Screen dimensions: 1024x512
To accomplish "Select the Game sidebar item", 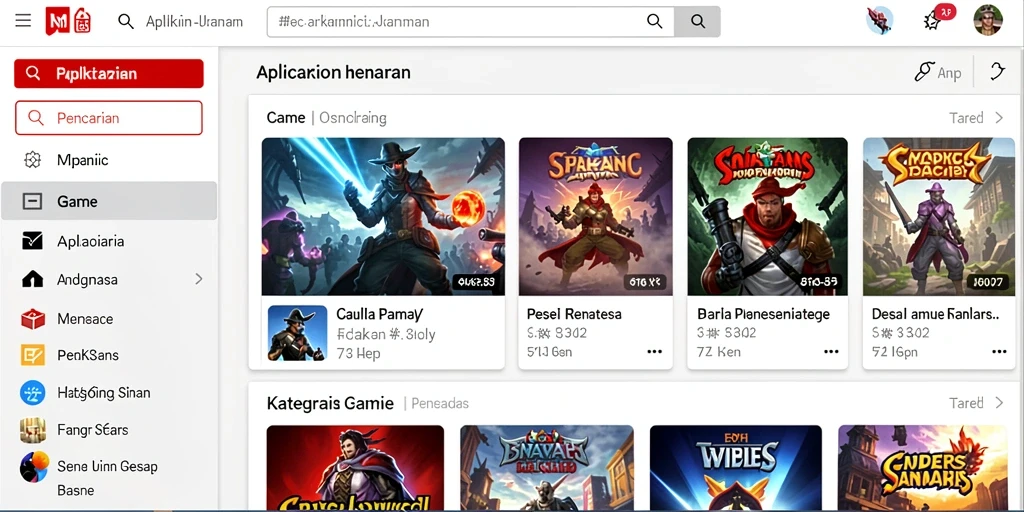I will 109,201.
